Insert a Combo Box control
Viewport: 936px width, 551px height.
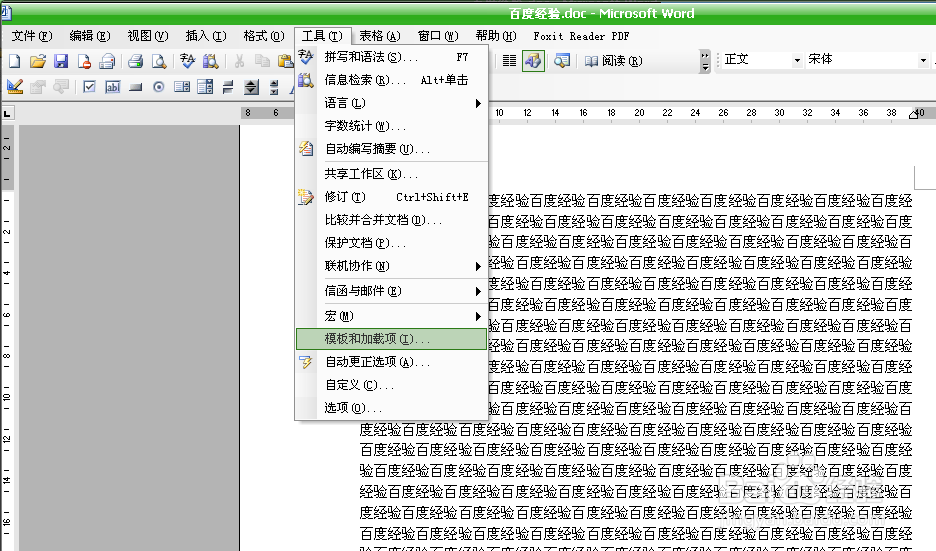[205, 87]
